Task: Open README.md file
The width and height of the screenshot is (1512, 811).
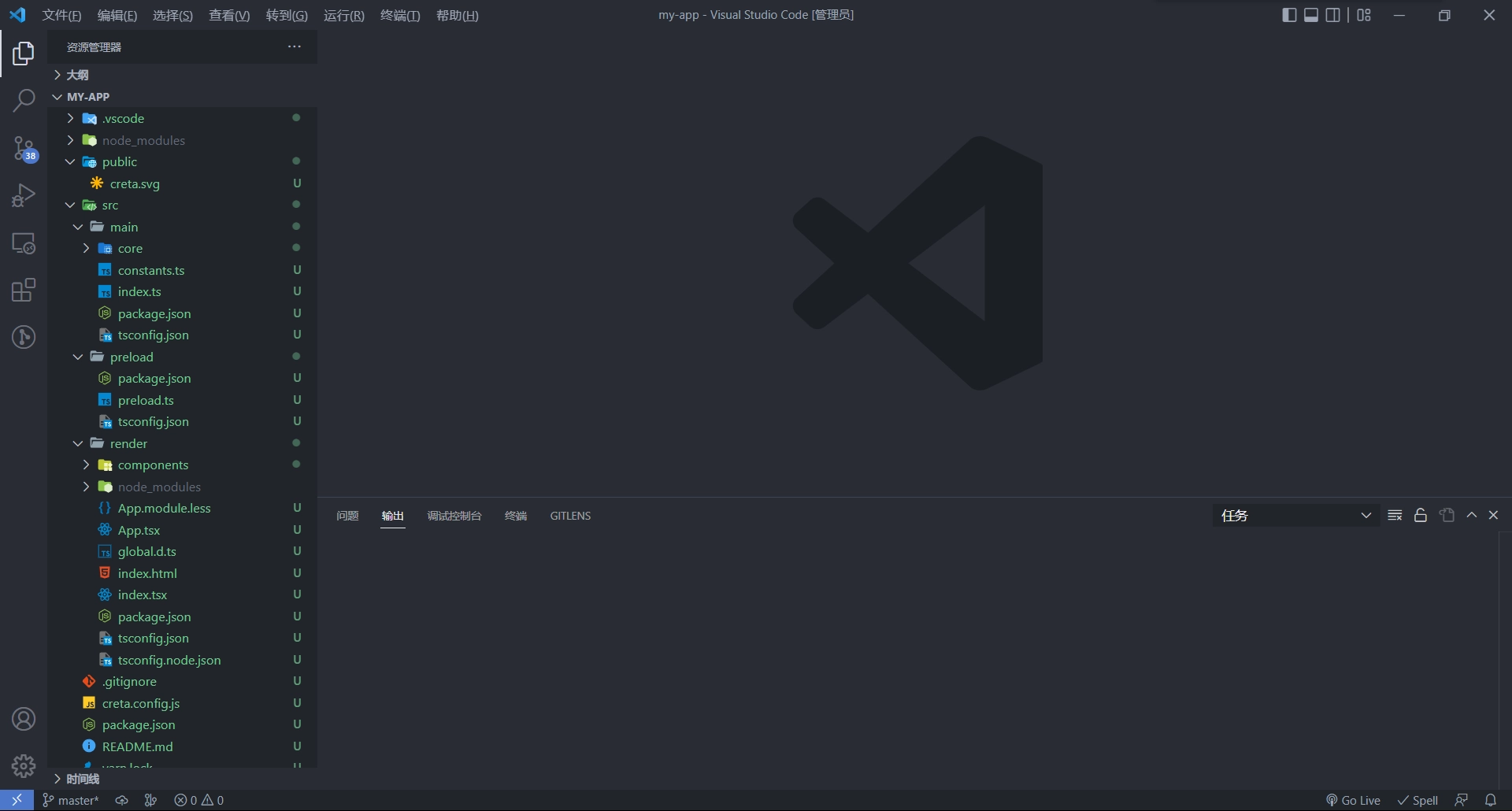Action: 183,746
